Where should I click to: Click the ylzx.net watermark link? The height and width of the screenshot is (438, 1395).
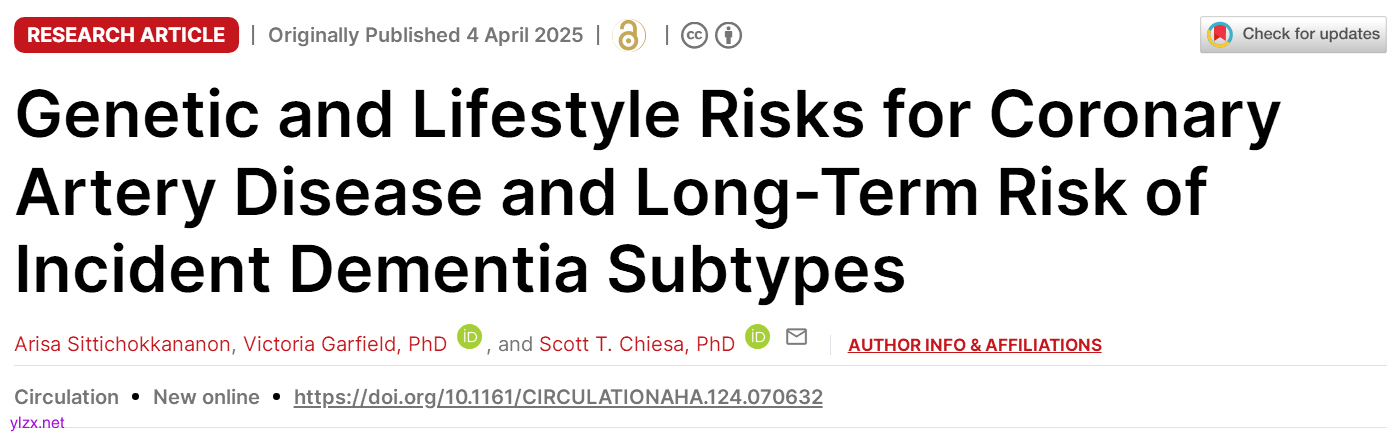click(37, 423)
